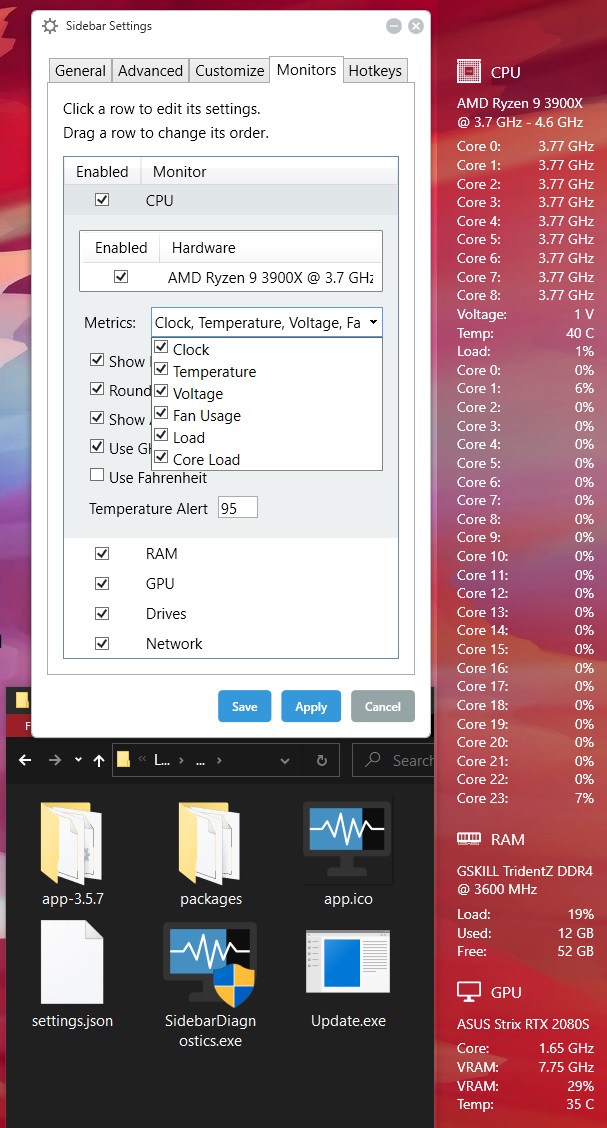Click the Save button
The width and height of the screenshot is (607, 1128).
click(245, 706)
